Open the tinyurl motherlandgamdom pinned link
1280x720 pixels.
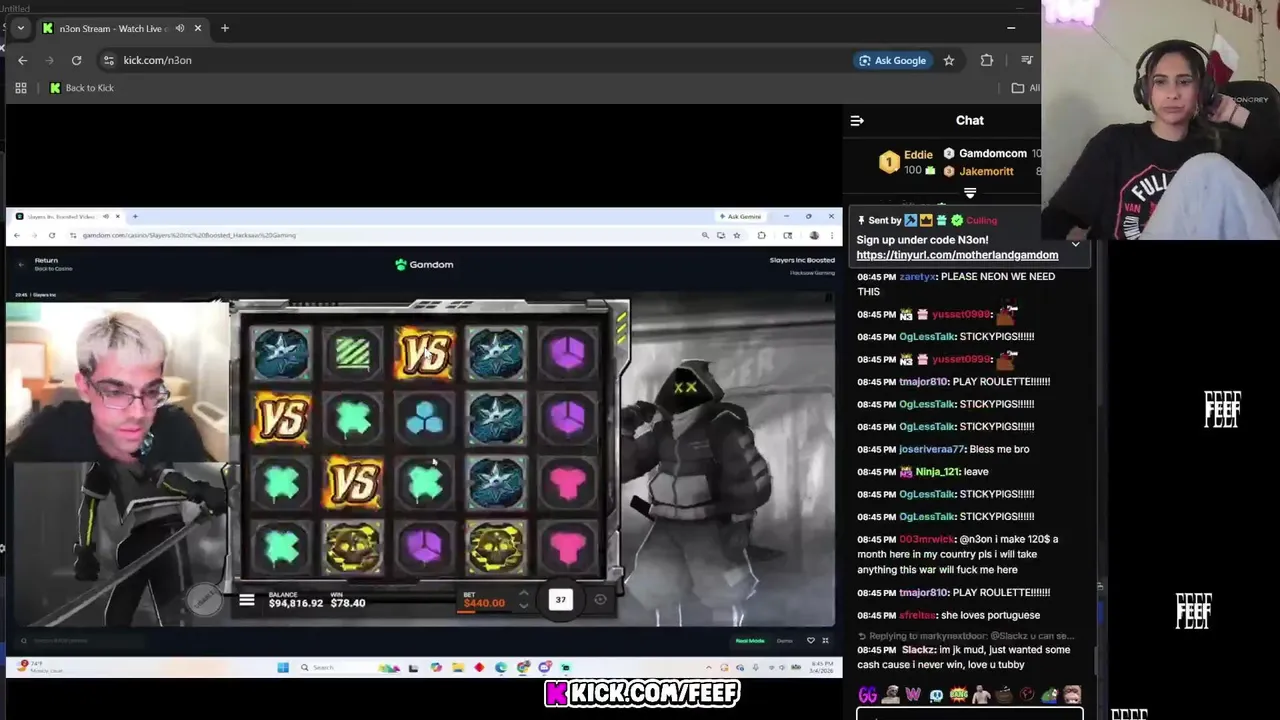pos(957,255)
